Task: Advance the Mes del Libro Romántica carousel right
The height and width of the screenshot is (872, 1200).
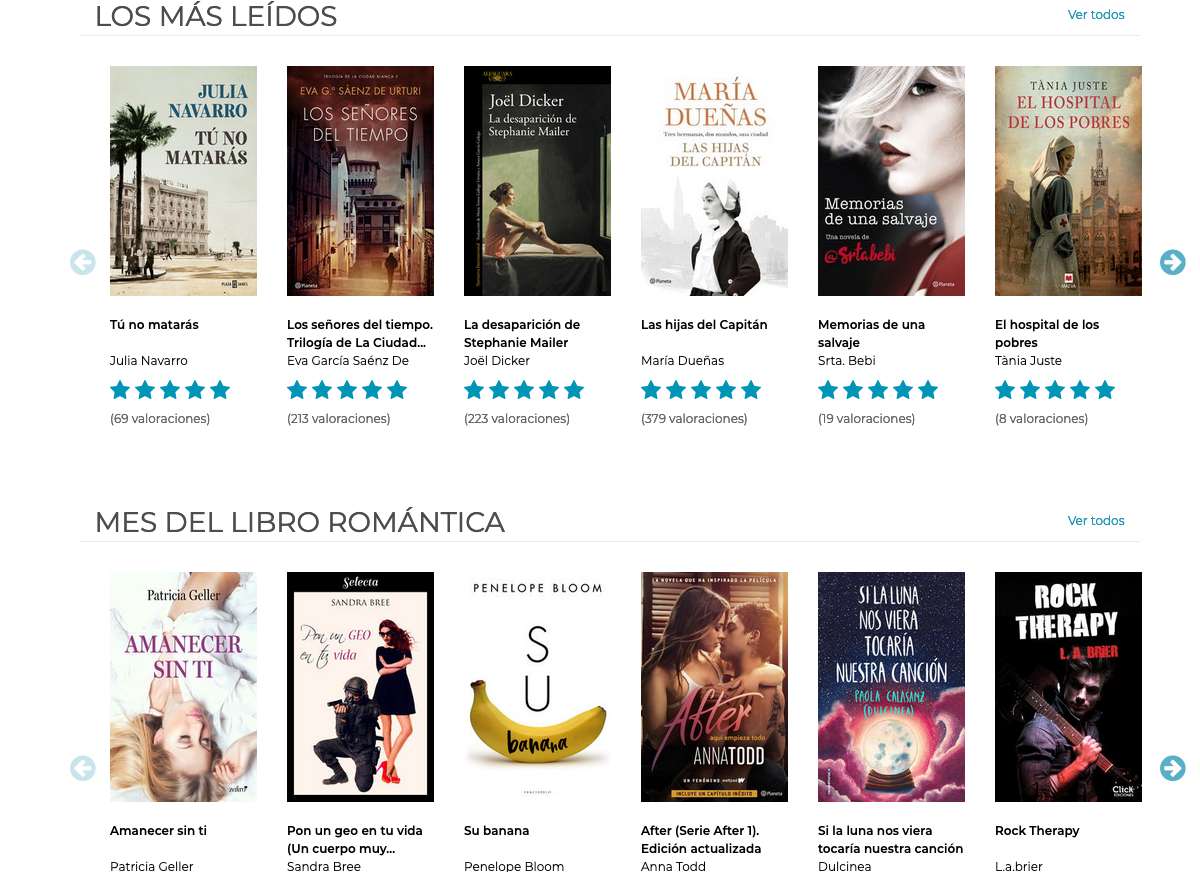Action: [x=1172, y=768]
